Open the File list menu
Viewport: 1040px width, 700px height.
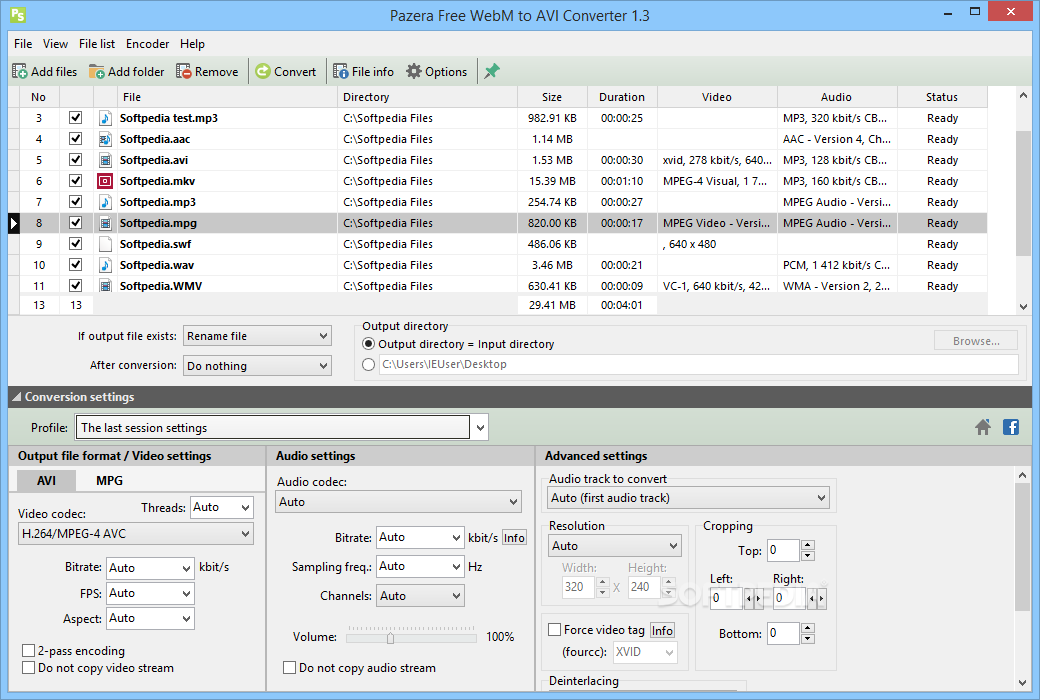[x=97, y=44]
